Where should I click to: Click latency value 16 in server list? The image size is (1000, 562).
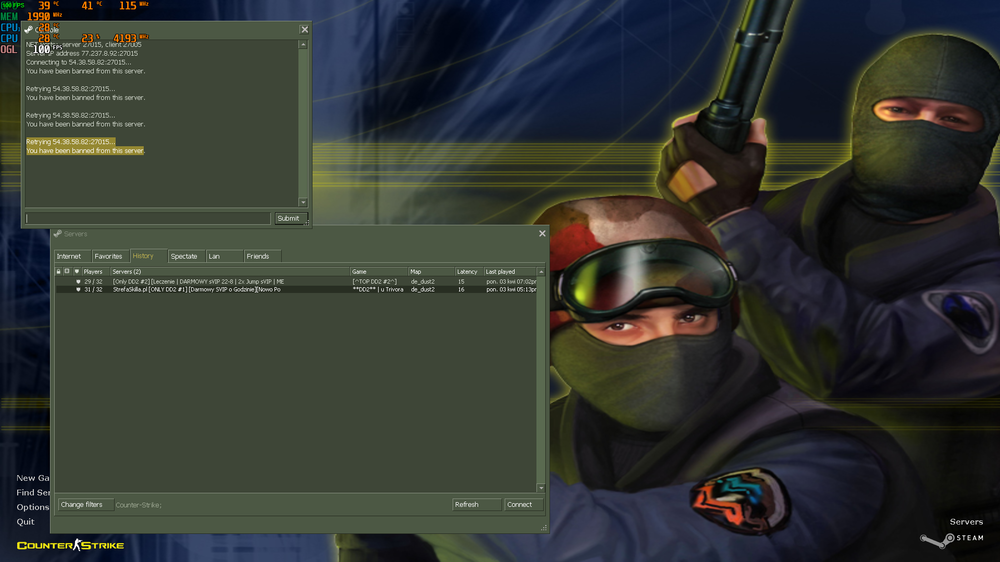460,290
